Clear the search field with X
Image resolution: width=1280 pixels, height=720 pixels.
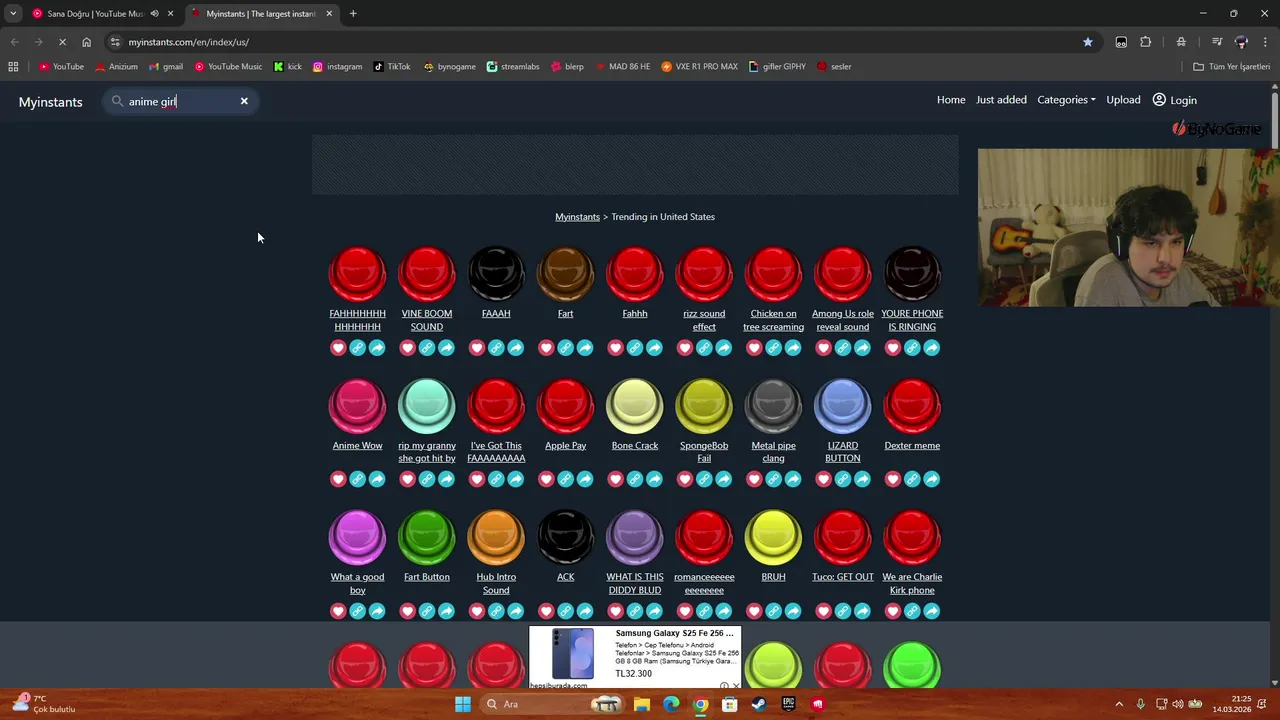coord(244,101)
